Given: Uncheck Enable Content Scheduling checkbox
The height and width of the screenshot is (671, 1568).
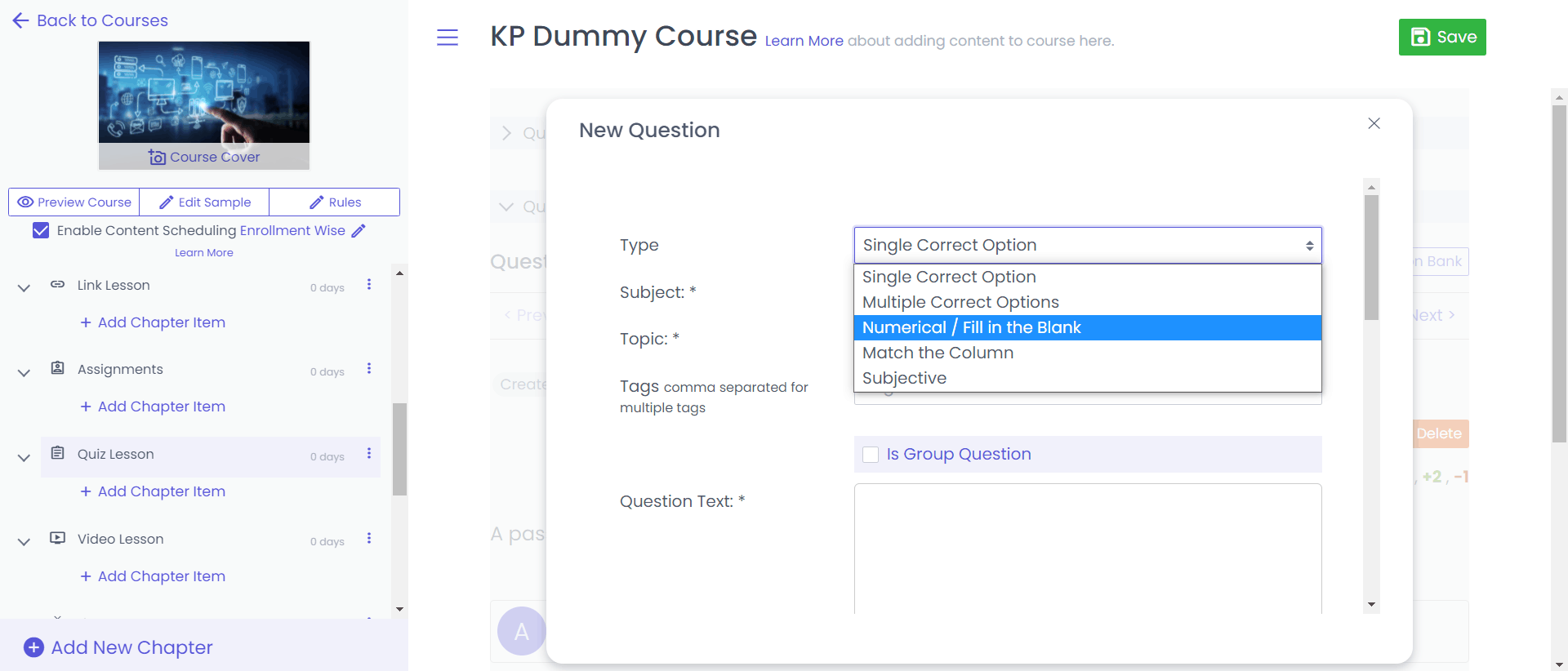Looking at the screenshot, I should [x=41, y=231].
